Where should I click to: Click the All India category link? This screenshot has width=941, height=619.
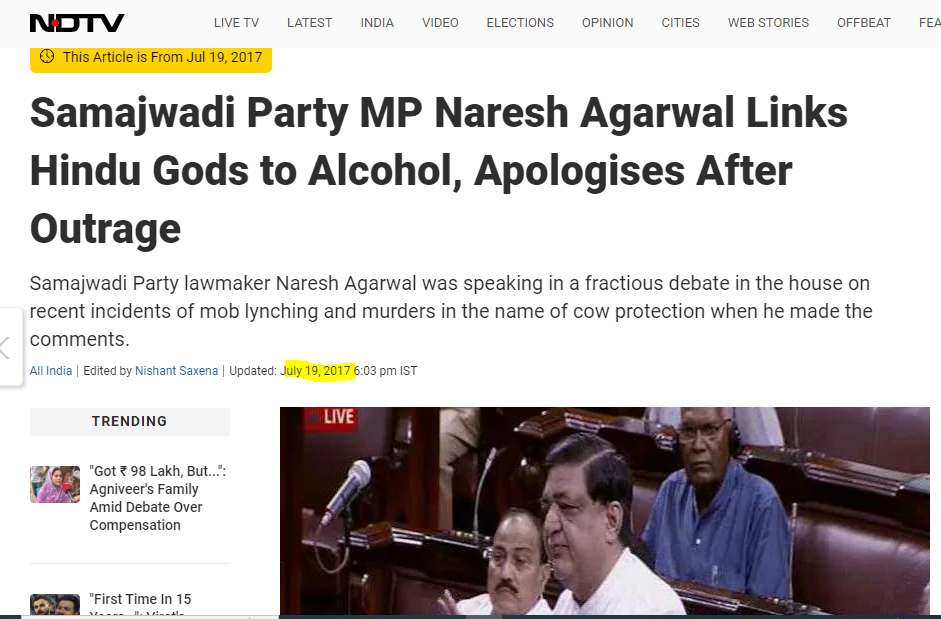[50, 370]
